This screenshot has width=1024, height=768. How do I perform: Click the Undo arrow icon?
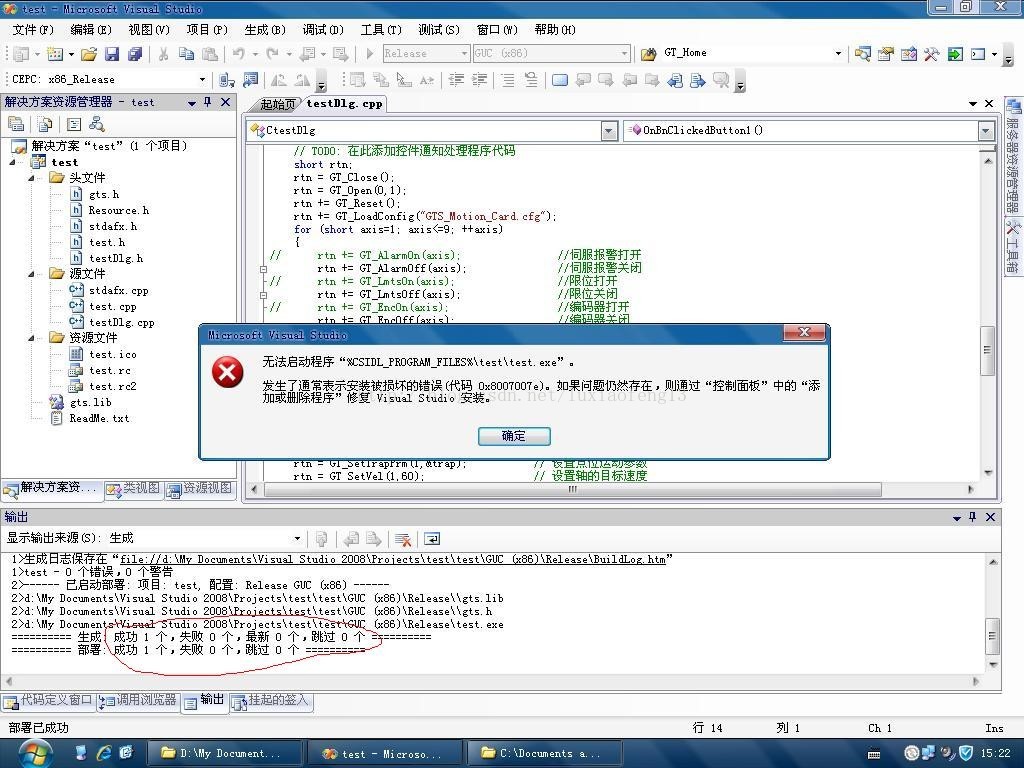pos(239,54)
